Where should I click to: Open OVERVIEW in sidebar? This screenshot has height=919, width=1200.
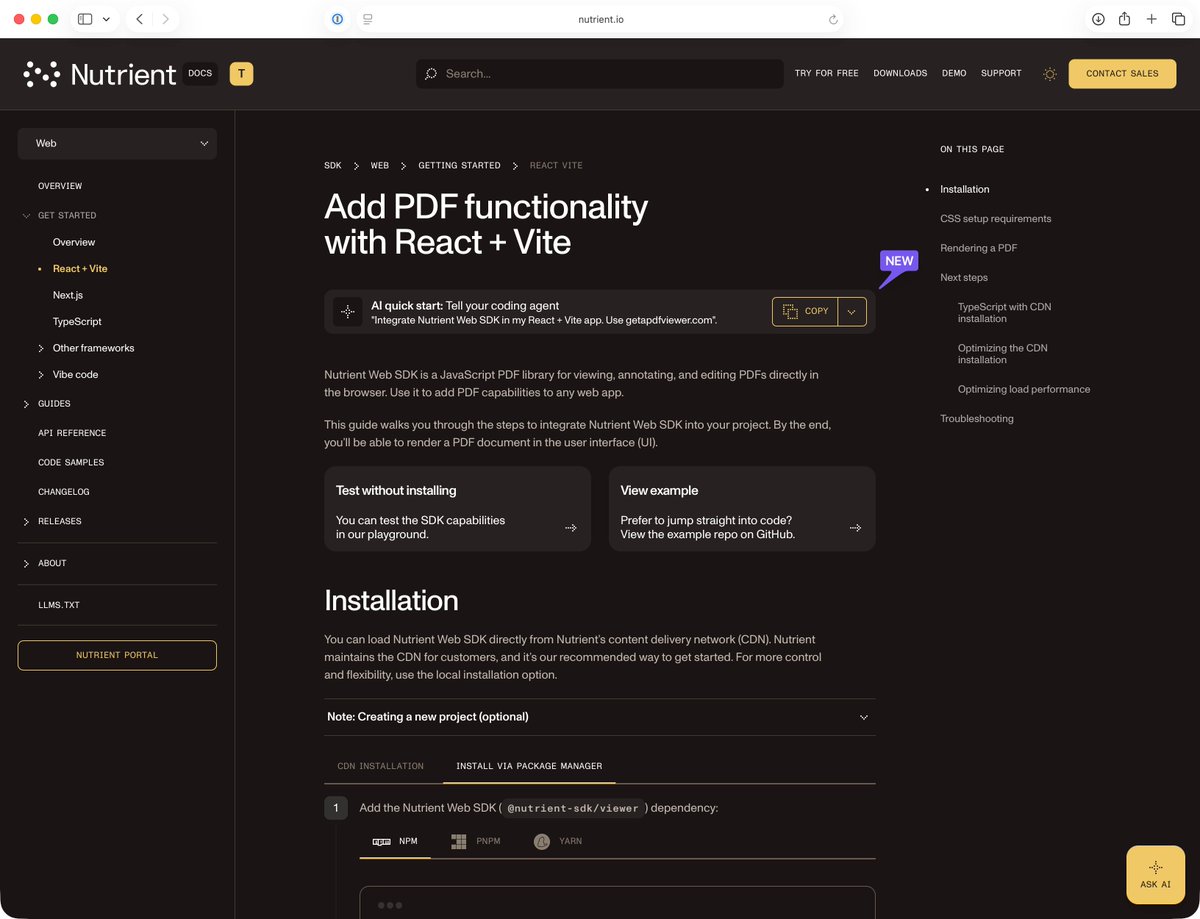tap(60, 186)
